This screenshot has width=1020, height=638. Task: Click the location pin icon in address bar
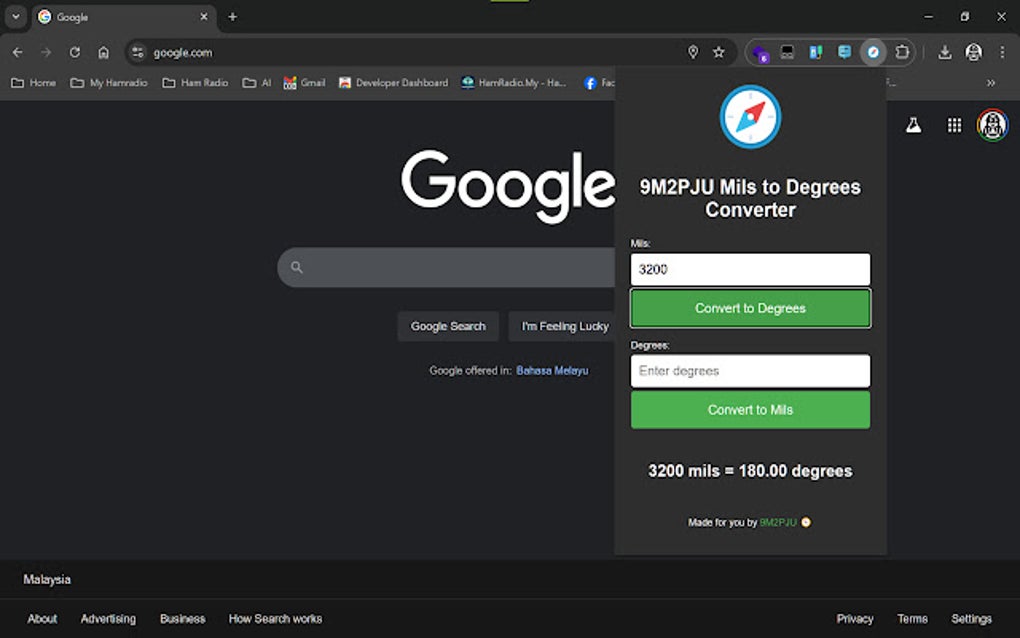click(693, 51)
